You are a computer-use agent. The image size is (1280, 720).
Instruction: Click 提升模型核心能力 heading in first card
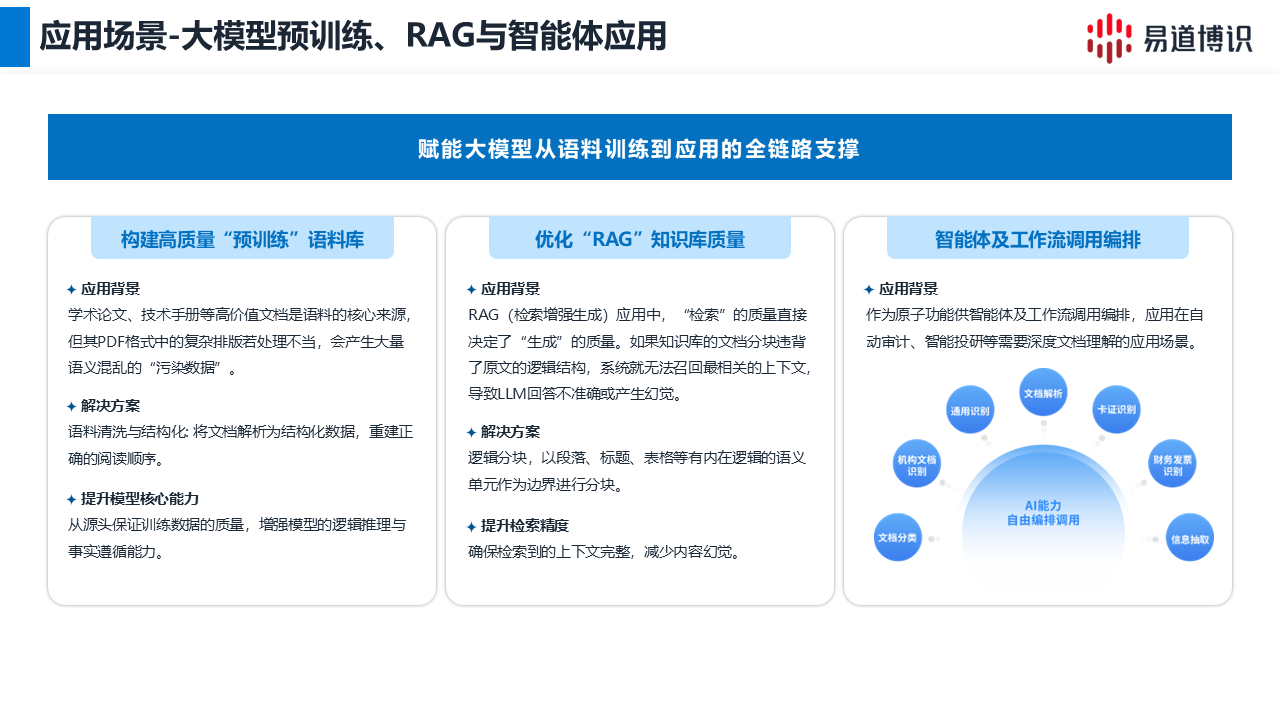[139, 499]
